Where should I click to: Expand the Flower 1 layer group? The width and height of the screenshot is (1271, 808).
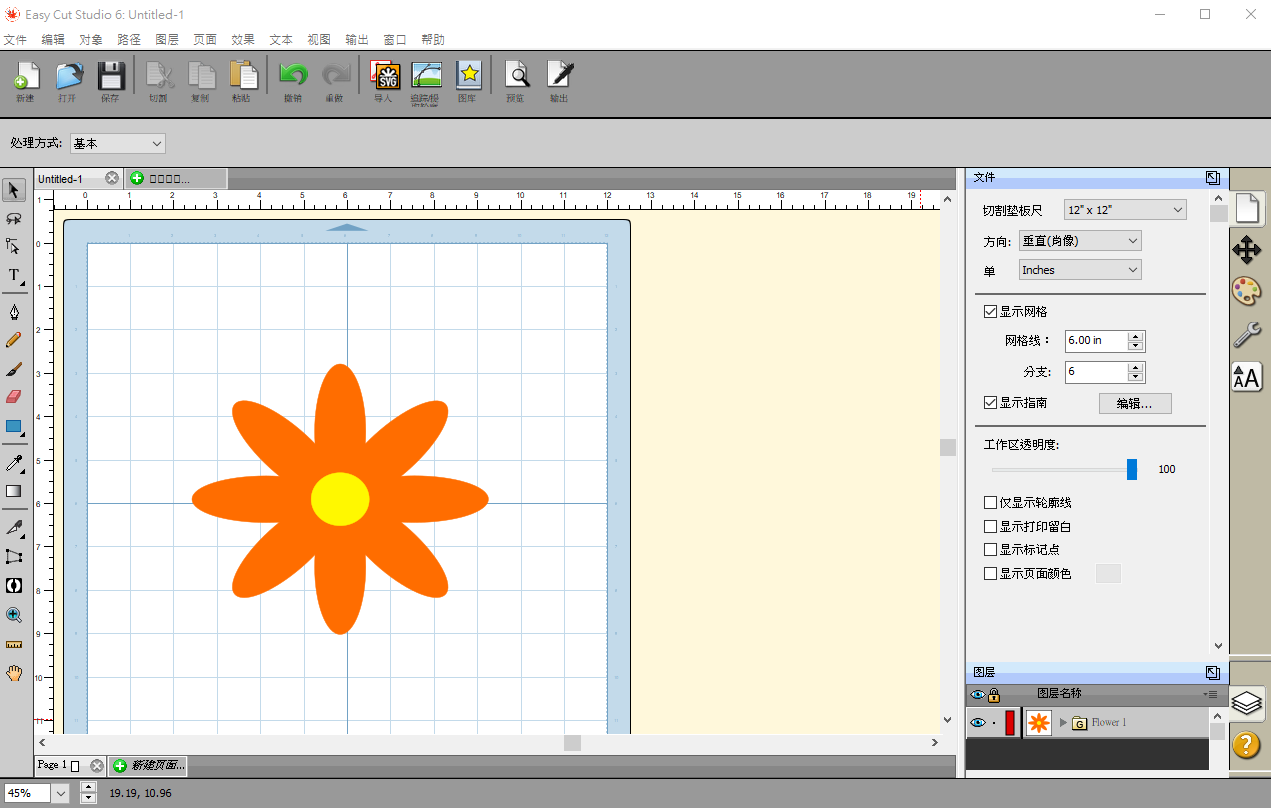coord(1064,722)
